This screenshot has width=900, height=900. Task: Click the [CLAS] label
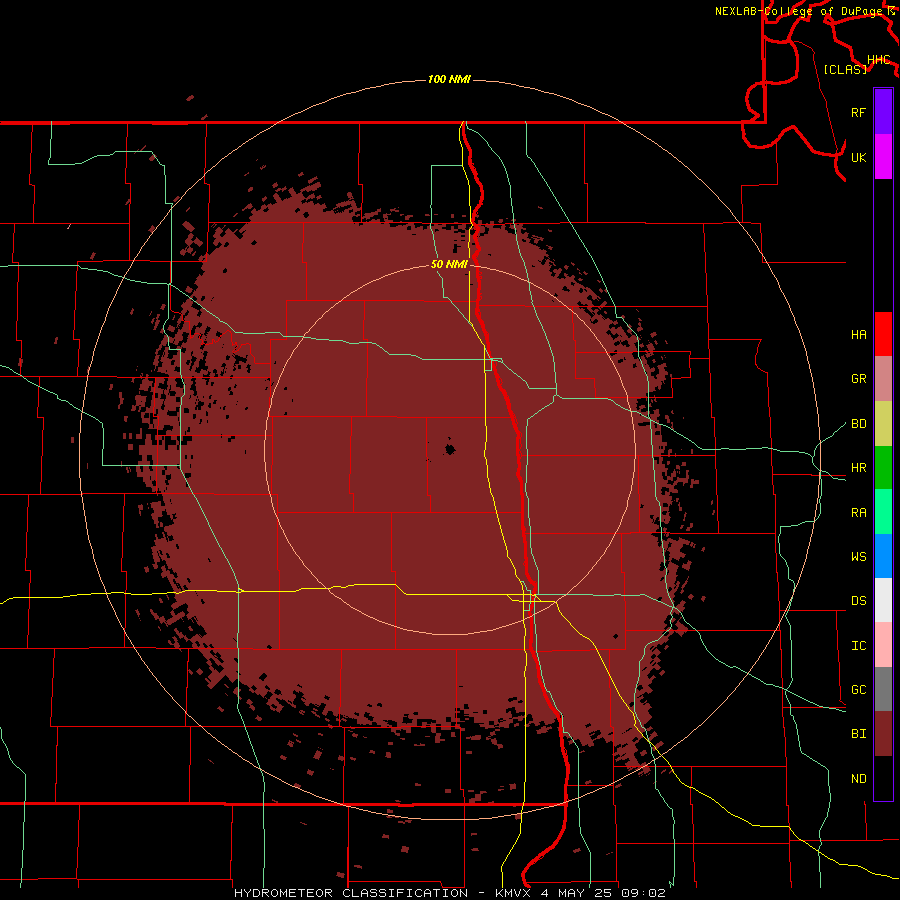pyautogui.click(x=845, y=70)
